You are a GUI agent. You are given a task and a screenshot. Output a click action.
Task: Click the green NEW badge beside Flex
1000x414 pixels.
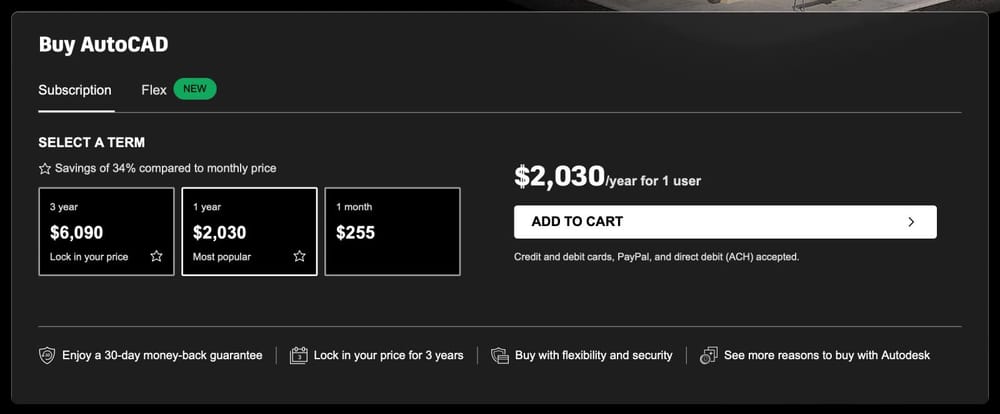195,89
